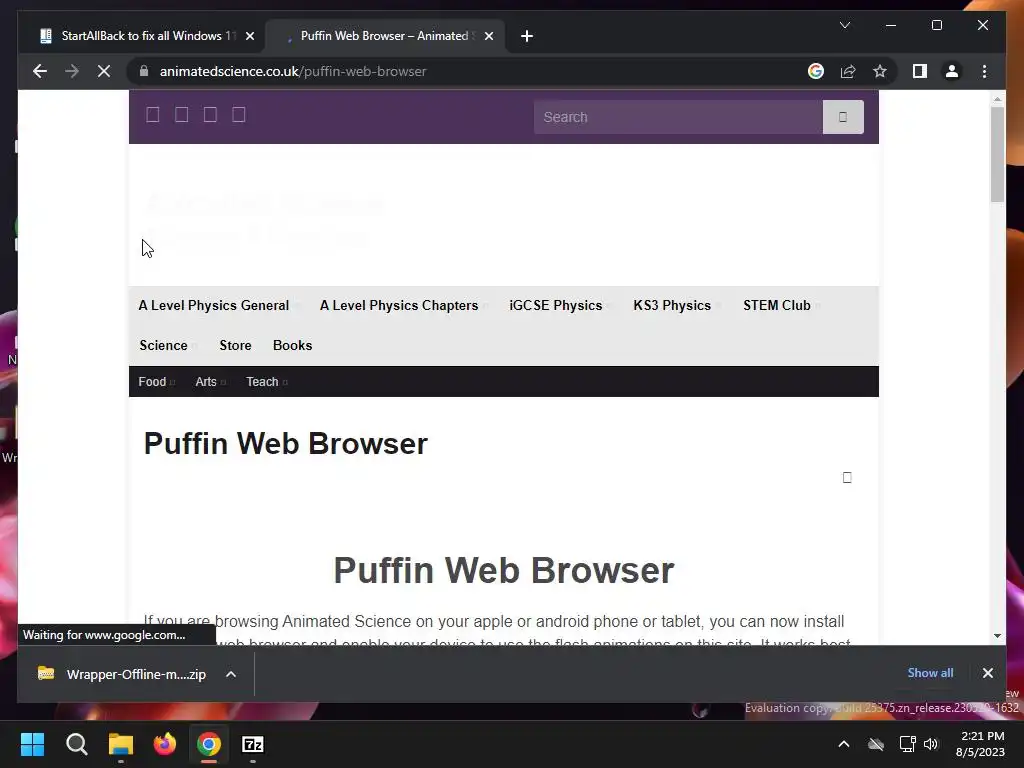Click first social icon in purple header
The height and width of the screenshot is (768, 1024).
pyautogui.click(x=153, y=115)
